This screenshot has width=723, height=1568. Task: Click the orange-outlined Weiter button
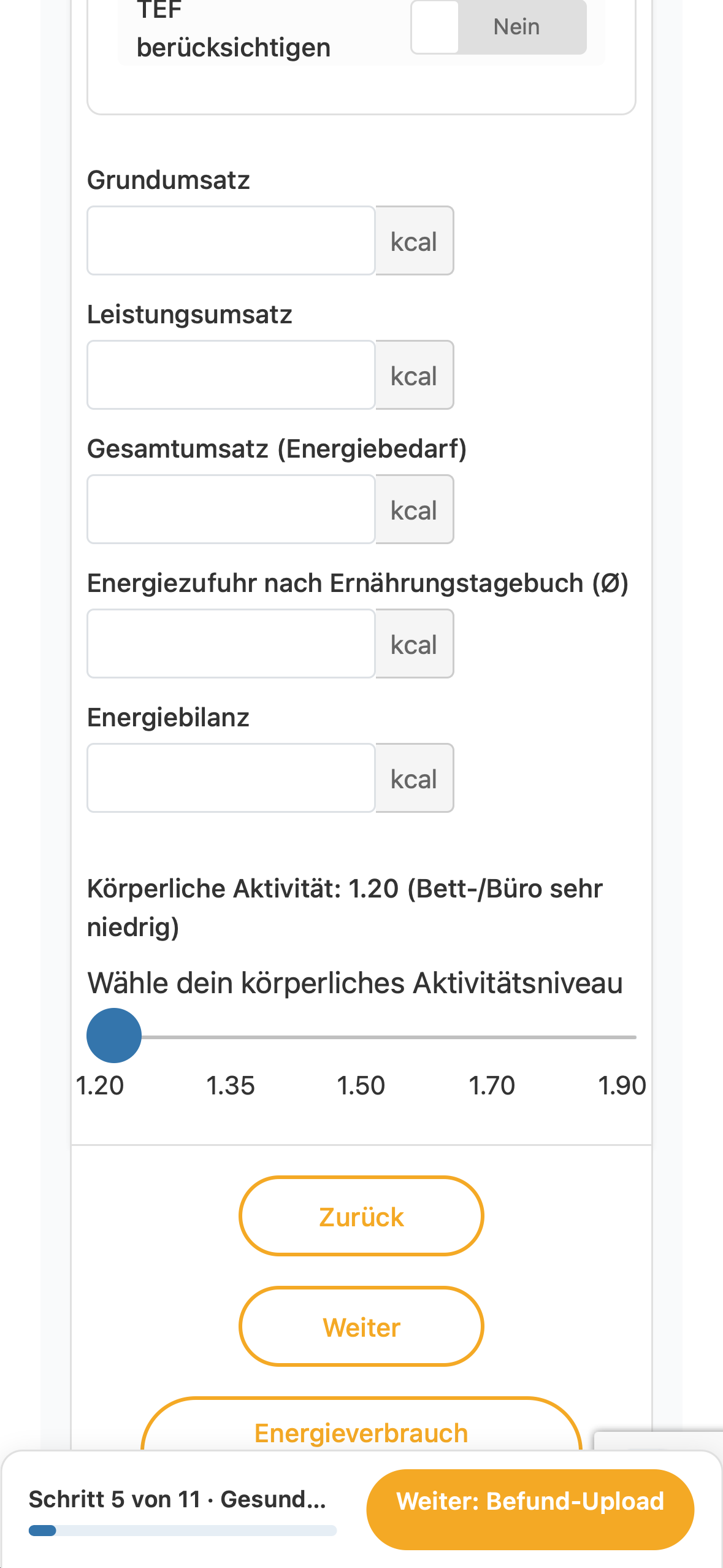(x=361, y=1326)
